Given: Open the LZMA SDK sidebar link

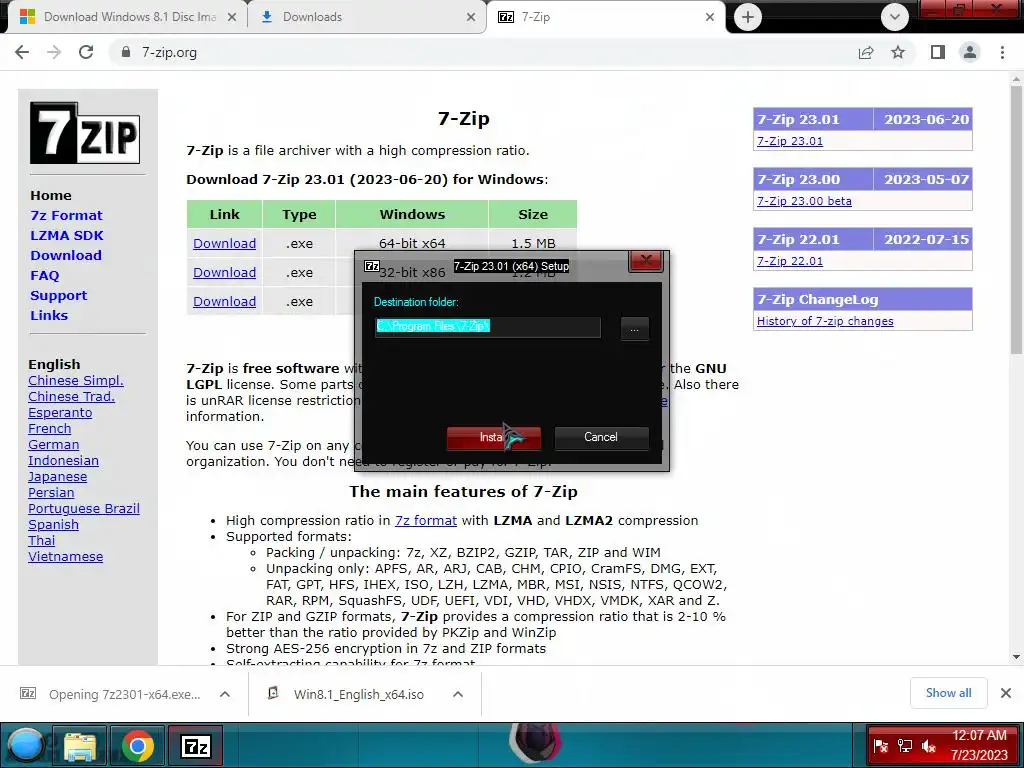Looking at the screenshot, I should [x=67, y=235].
